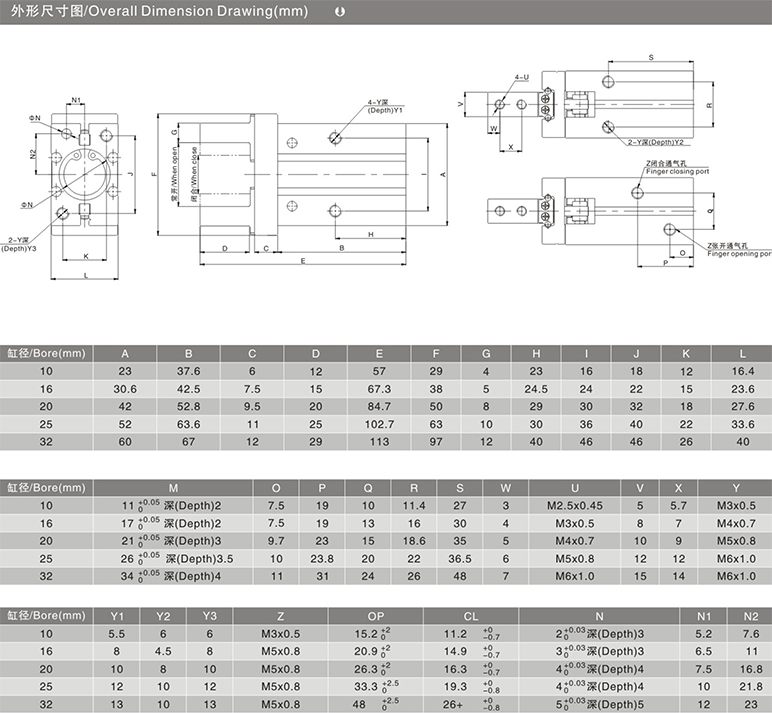Select cell value 4.5 in column Y2
The width and height of the screenshot is (772, 713).
(x=163, y=651)
